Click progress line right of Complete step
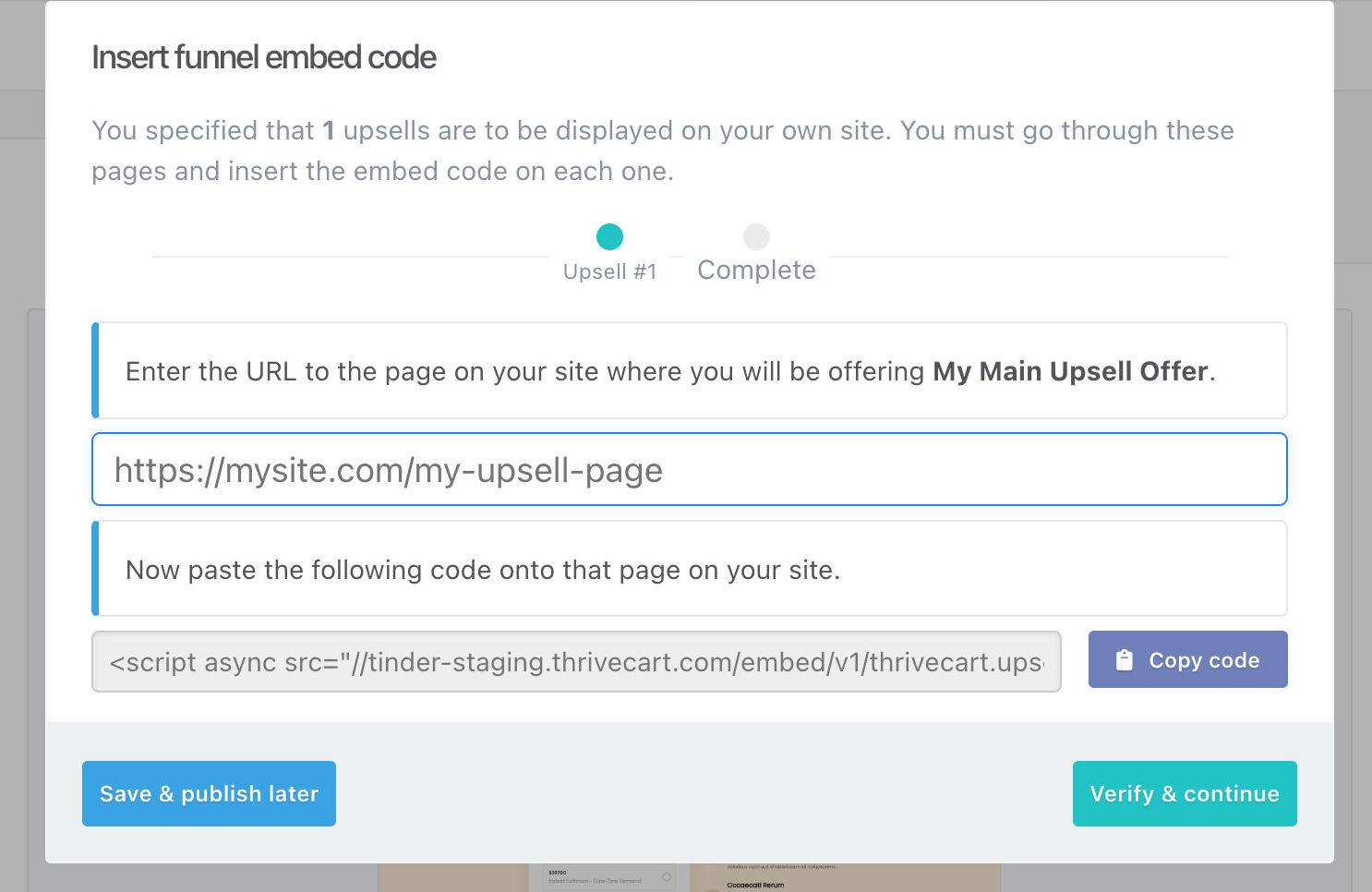 pyautogui.click(x=1029, y=257)
